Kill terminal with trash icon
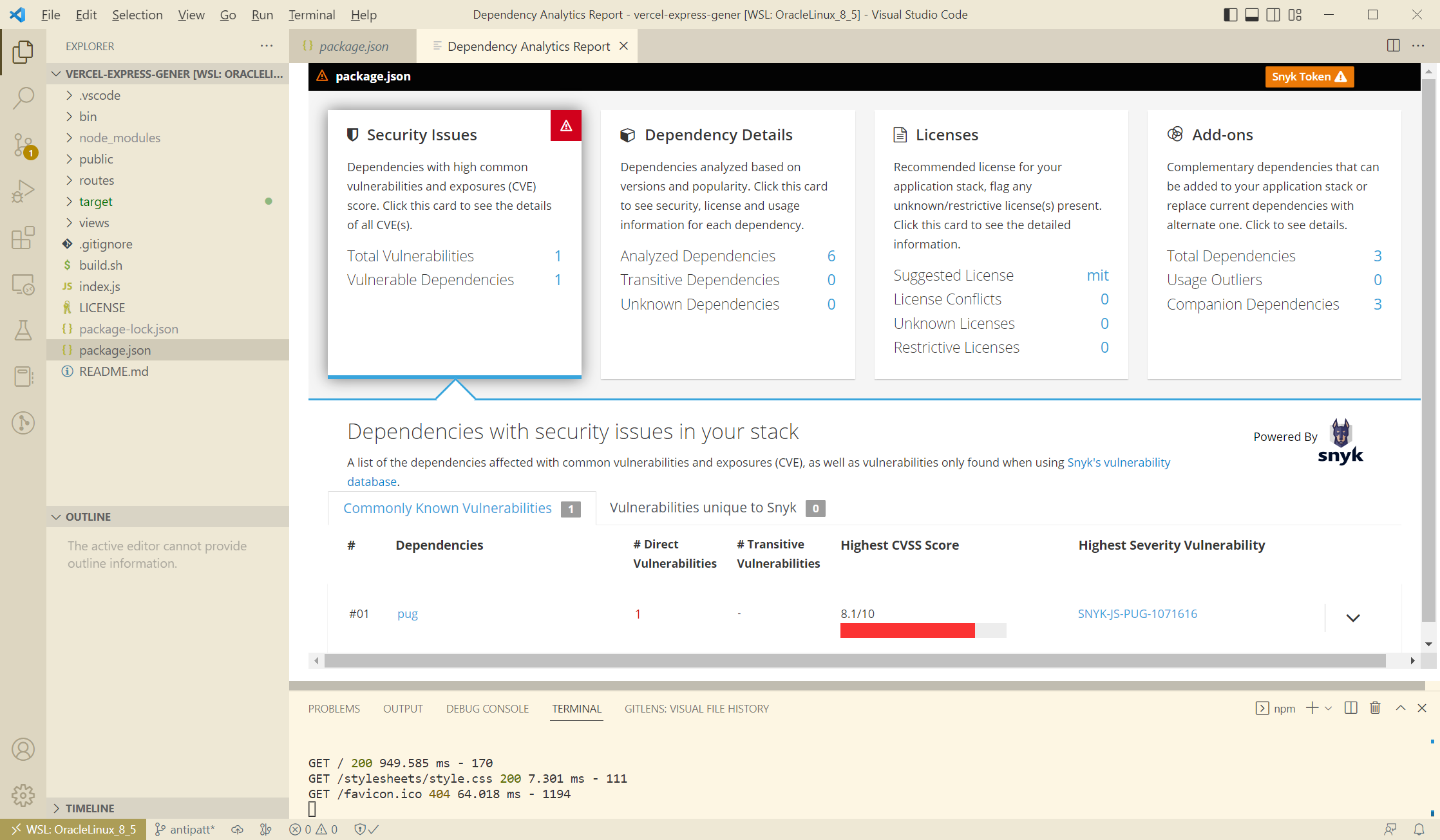This screenshot has width=1440, height=840. [1375, 708]
